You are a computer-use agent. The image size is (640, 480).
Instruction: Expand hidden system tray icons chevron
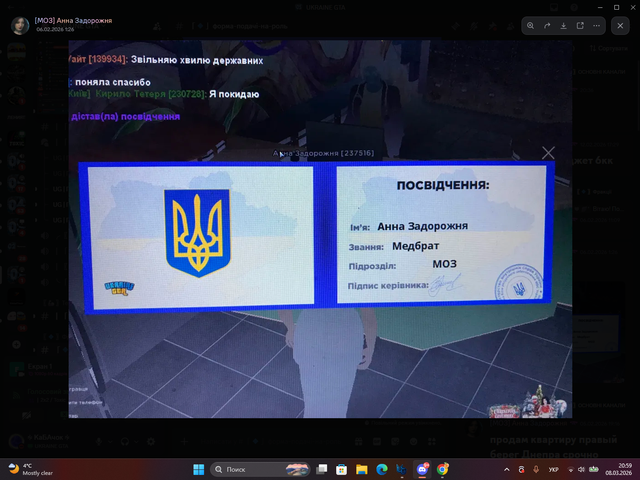[507, 470]
